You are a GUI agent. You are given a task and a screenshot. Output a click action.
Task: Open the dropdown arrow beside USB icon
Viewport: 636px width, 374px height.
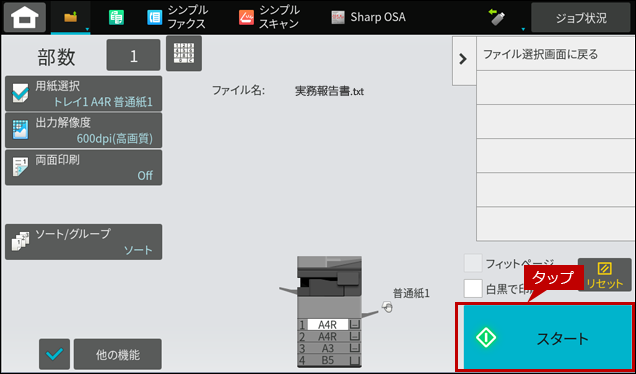pos(523,29)
